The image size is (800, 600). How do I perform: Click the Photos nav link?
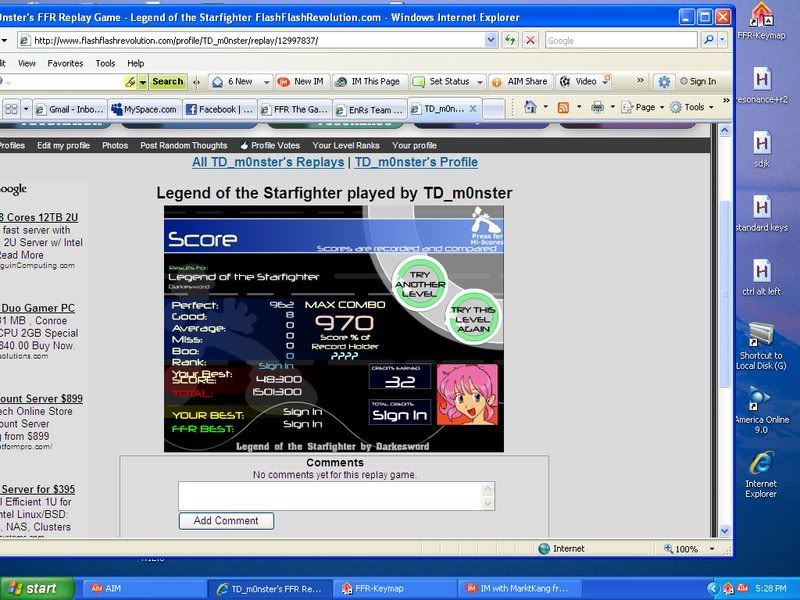pyautogui.click(x=115, y=145)
